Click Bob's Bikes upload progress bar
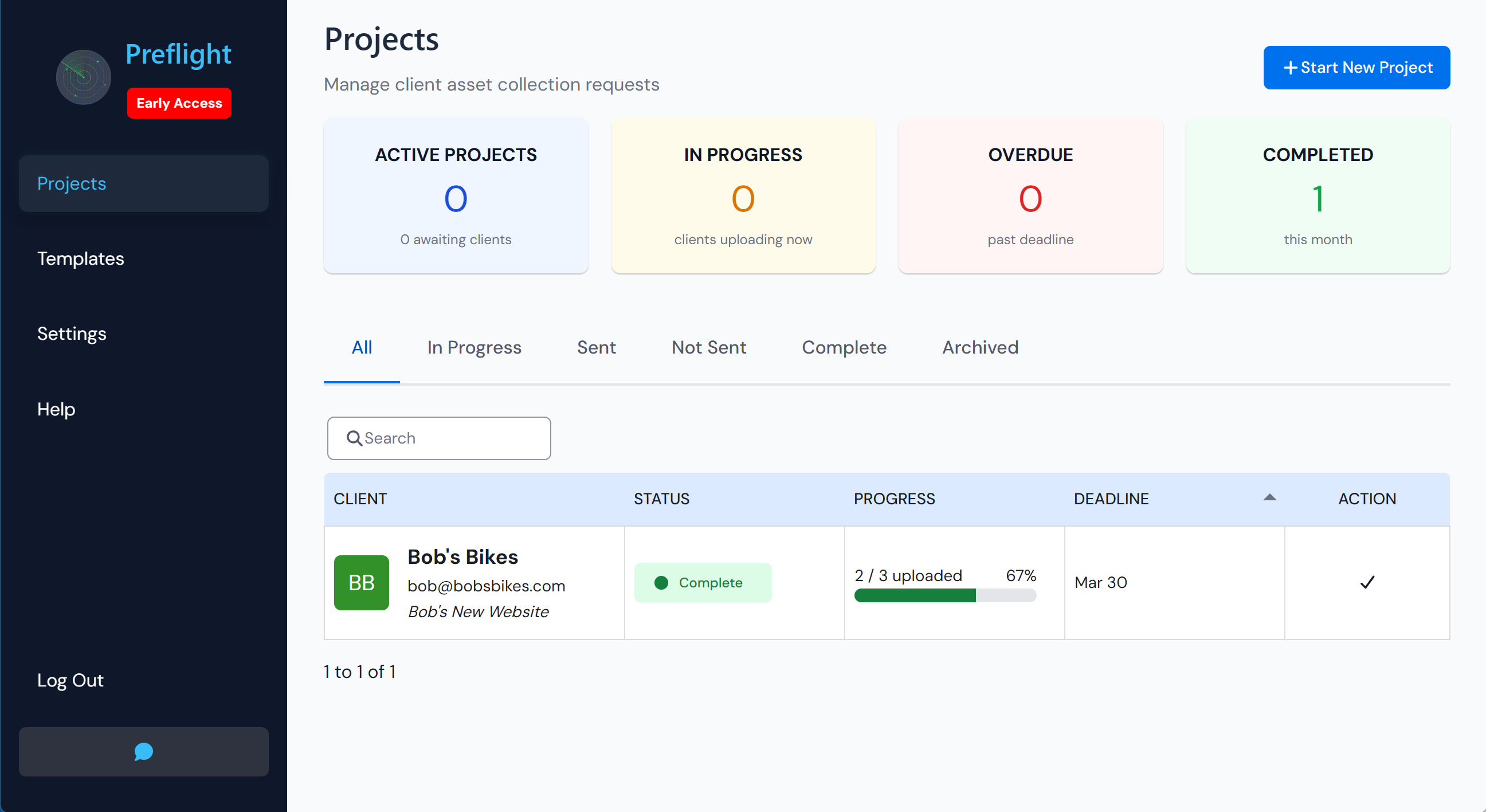This screenshot has height=812, width=1486. coord(944,597)
